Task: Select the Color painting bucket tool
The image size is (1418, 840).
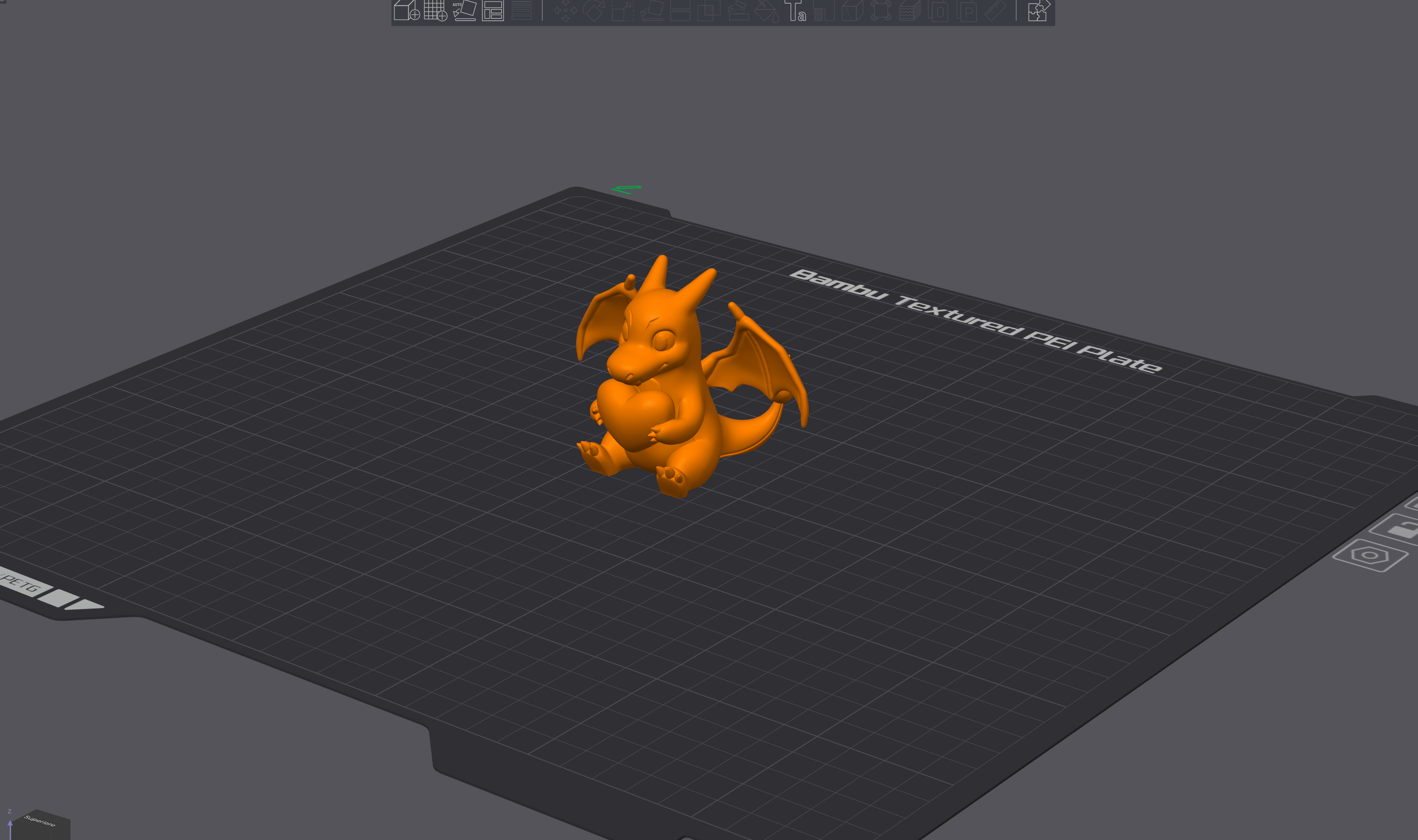Action: [x=766, y=10]
